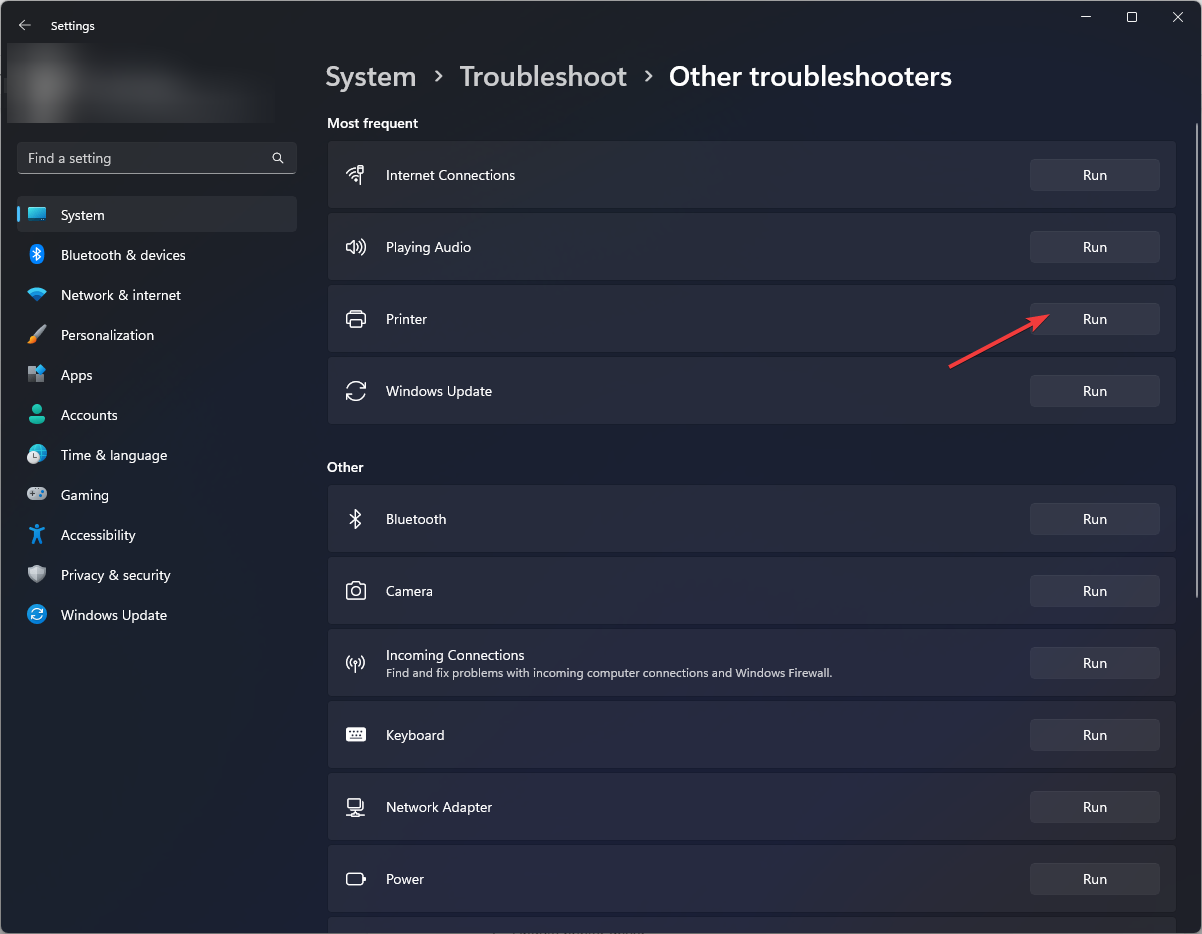This screenshot has width=1202, height=934.
Task: Click the Other troubleshooters page title
Action: coord(810,77)
